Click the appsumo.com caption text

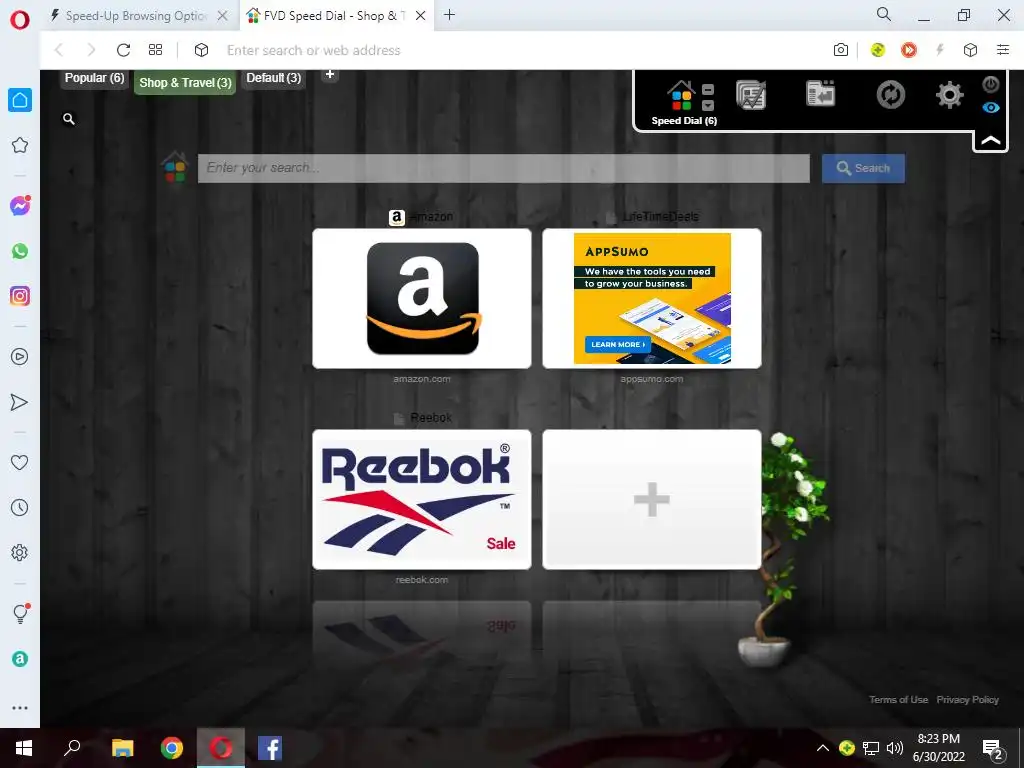point(652,379)
